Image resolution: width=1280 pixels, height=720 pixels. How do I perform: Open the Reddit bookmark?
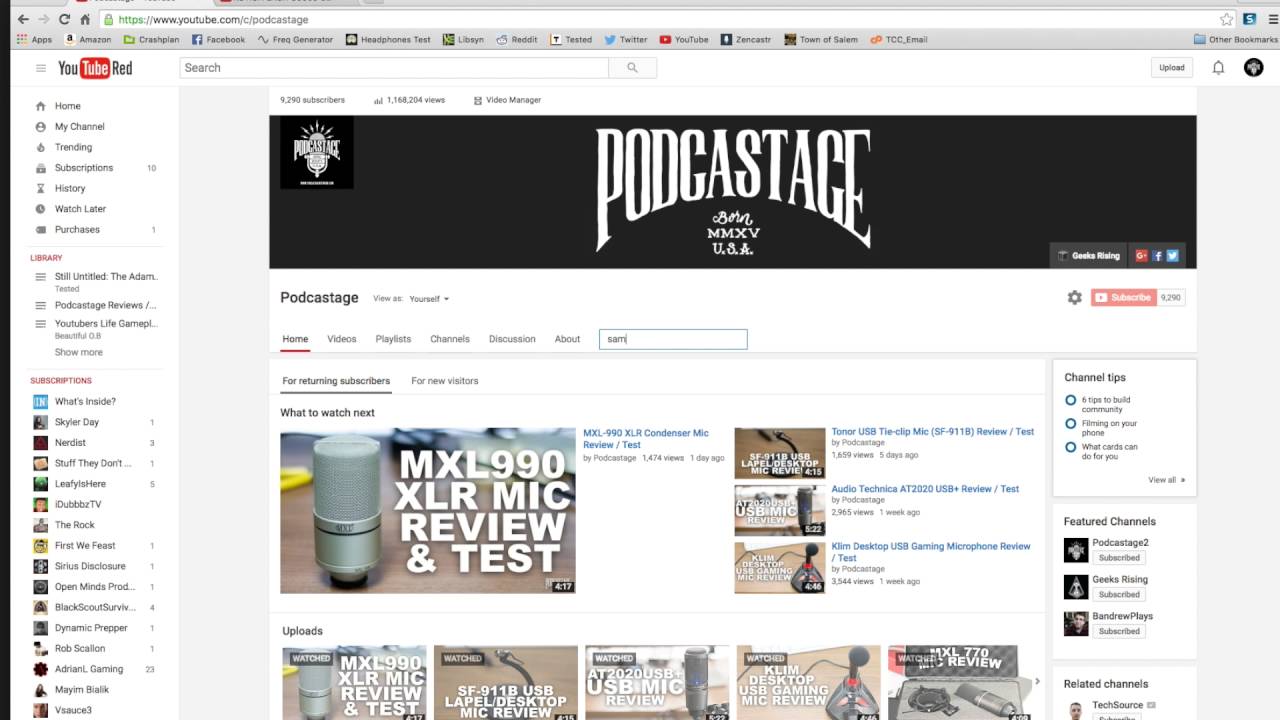point(516,40)
